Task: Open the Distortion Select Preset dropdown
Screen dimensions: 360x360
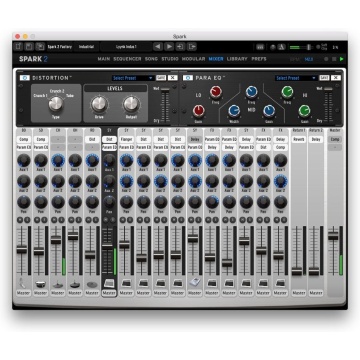Action: coord(133,78)
